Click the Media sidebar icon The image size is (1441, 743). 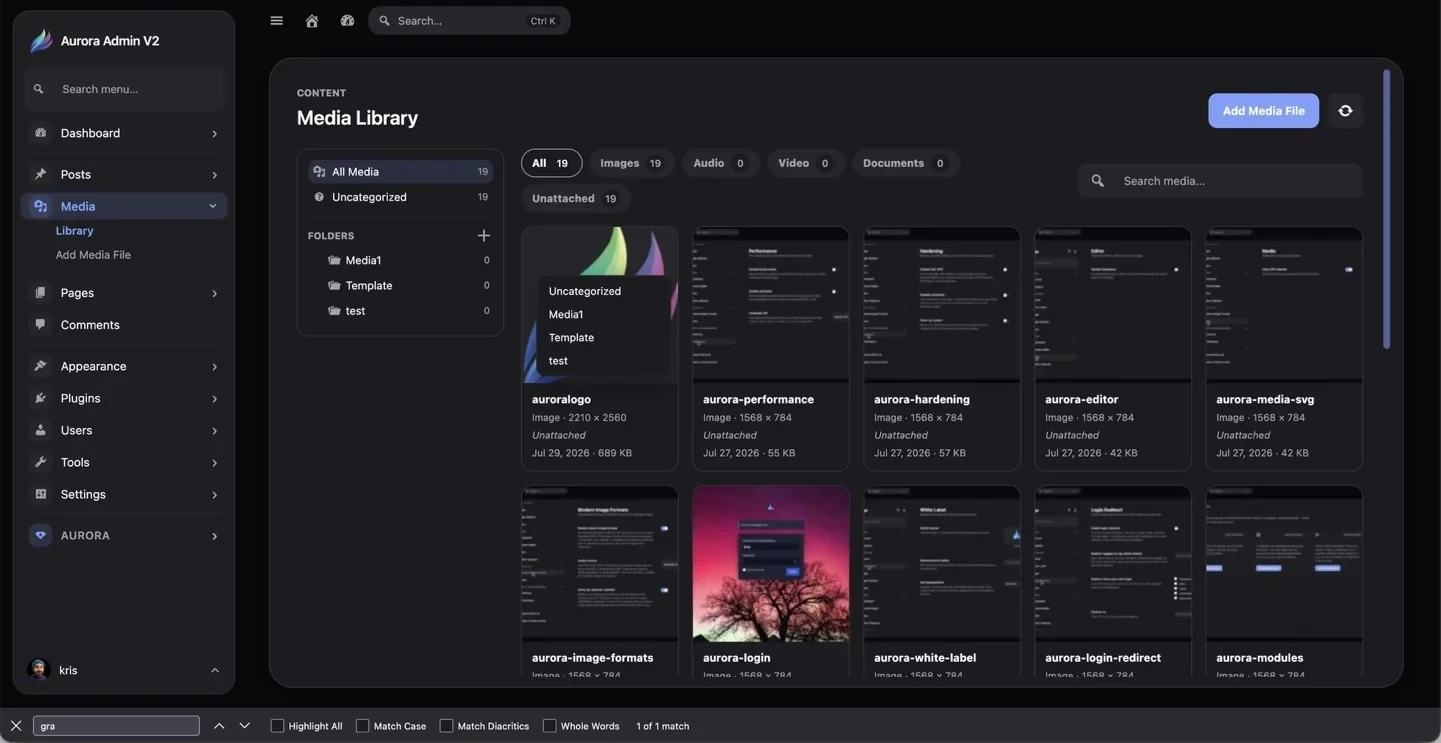pos(41,206)
